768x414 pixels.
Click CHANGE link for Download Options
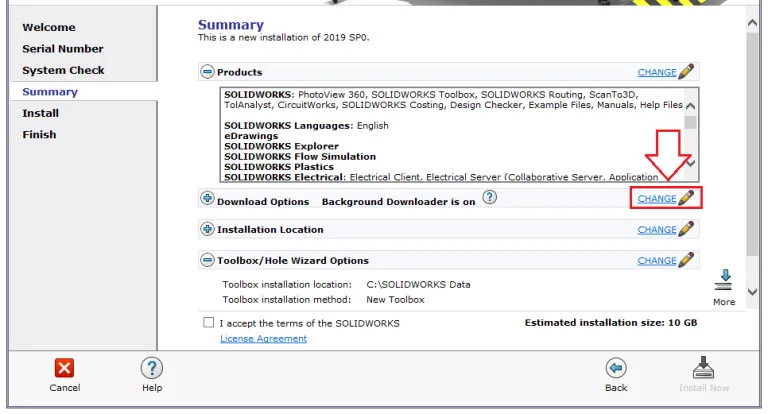(657, 199)
